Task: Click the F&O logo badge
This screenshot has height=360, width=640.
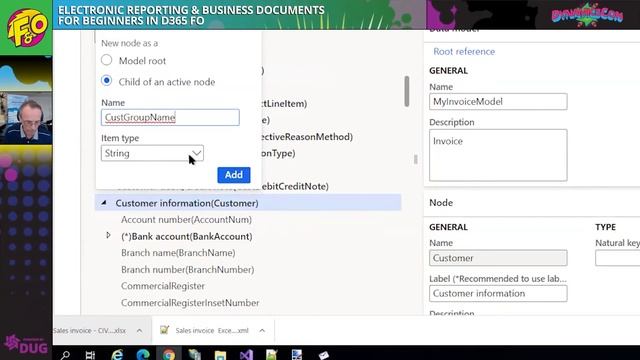Action: pyautogui.click(x=27, y=28)
